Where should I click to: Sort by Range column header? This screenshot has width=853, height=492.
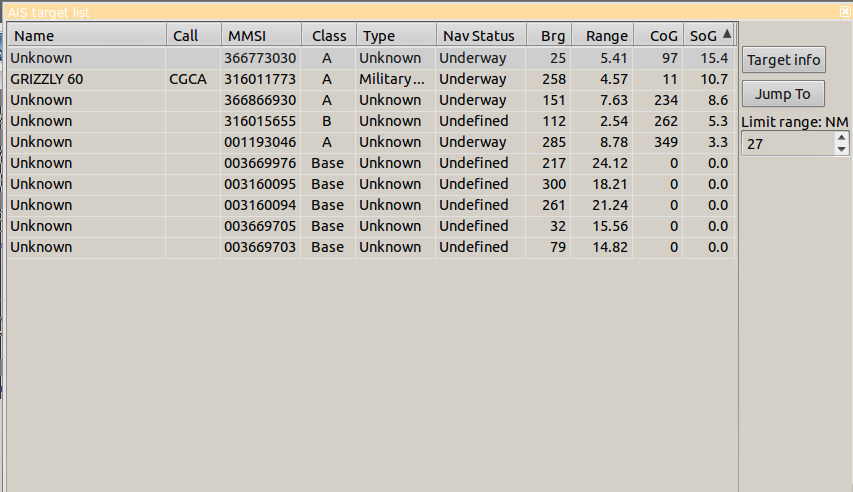click(x=606, y=36)
